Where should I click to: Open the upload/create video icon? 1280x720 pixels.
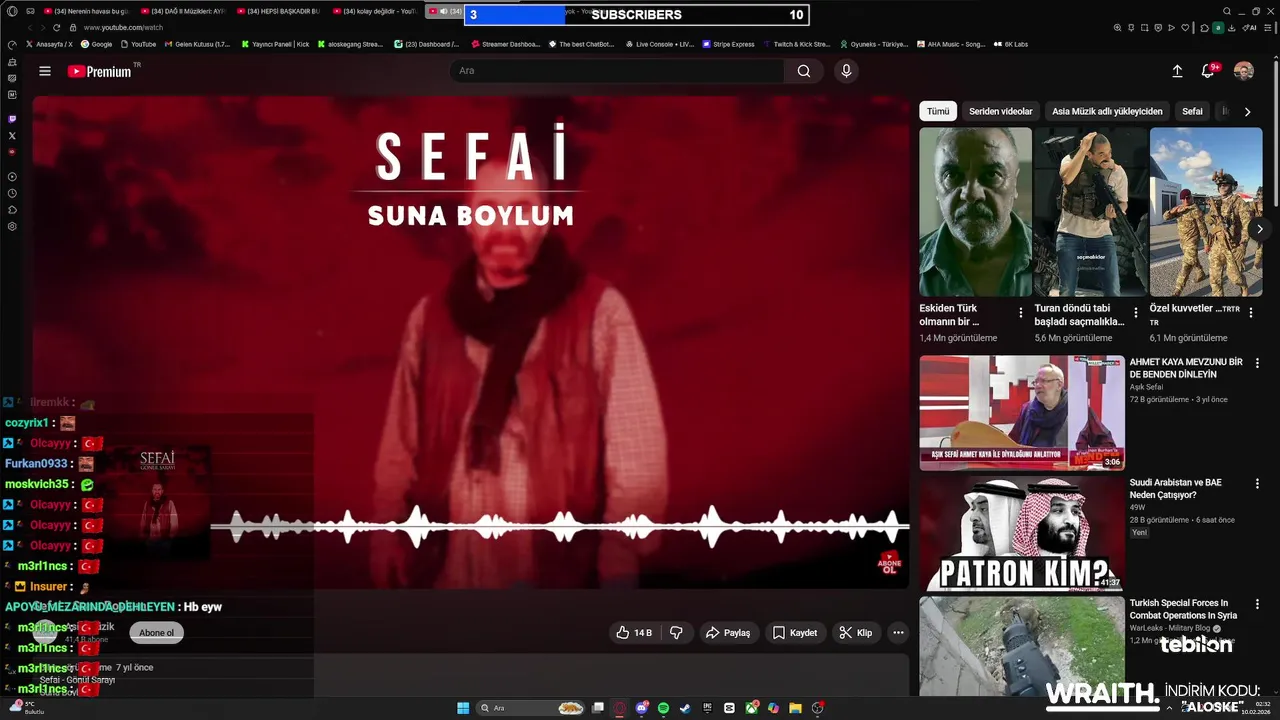point(1177,71)
